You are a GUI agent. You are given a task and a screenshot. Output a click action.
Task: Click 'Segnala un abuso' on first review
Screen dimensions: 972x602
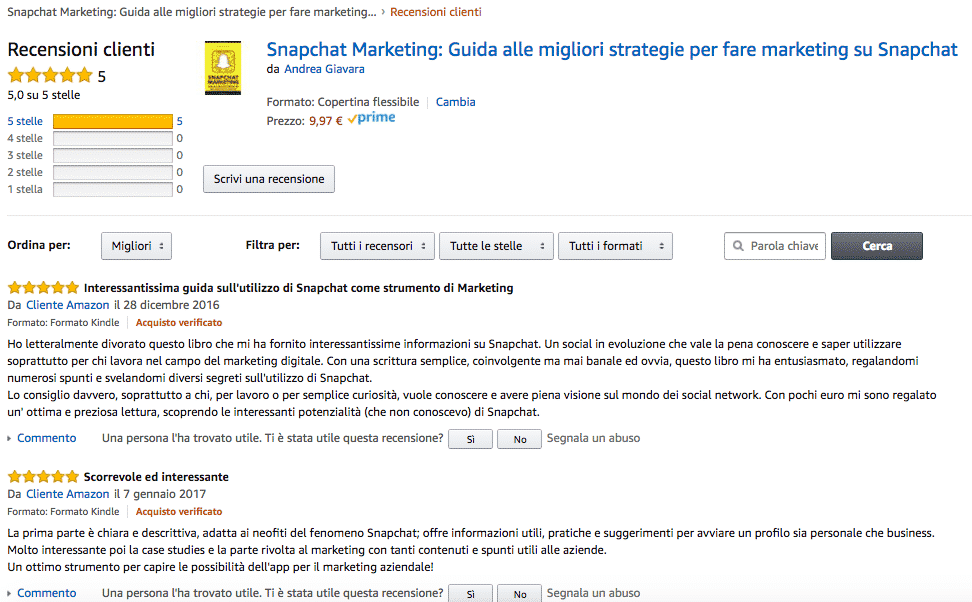point(594,438)
